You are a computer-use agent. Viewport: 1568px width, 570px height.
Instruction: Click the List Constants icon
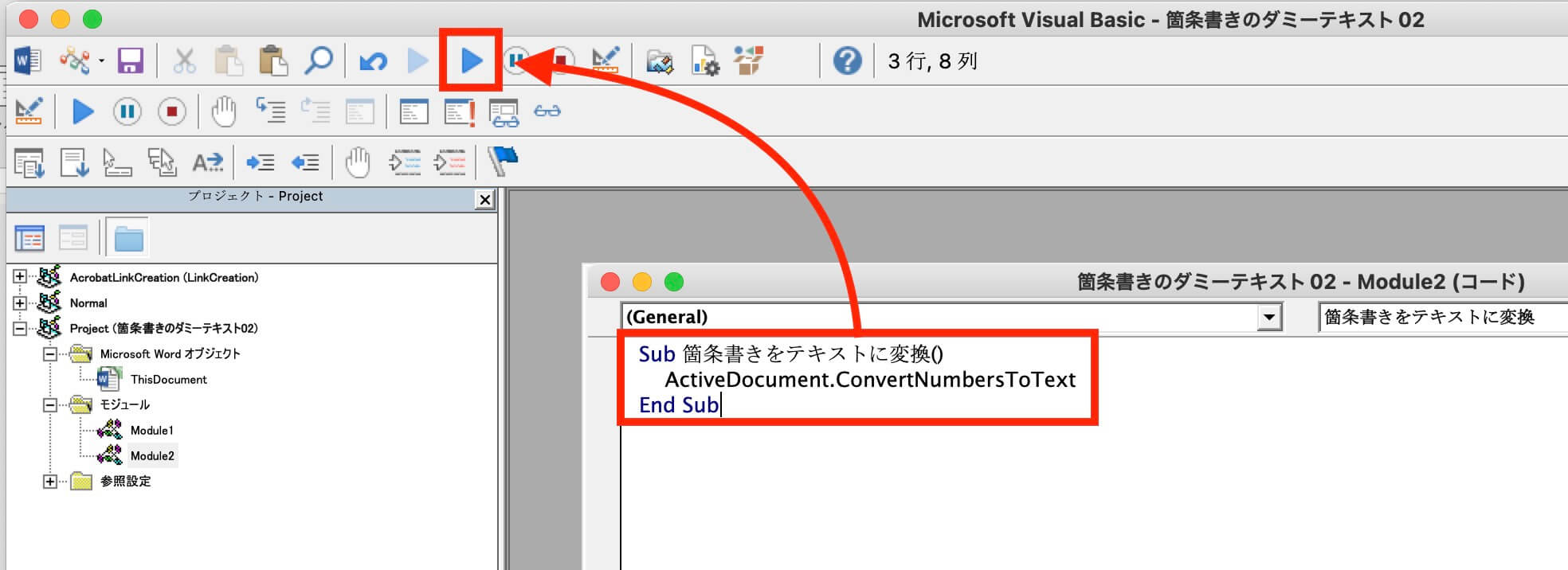point(74,162)
